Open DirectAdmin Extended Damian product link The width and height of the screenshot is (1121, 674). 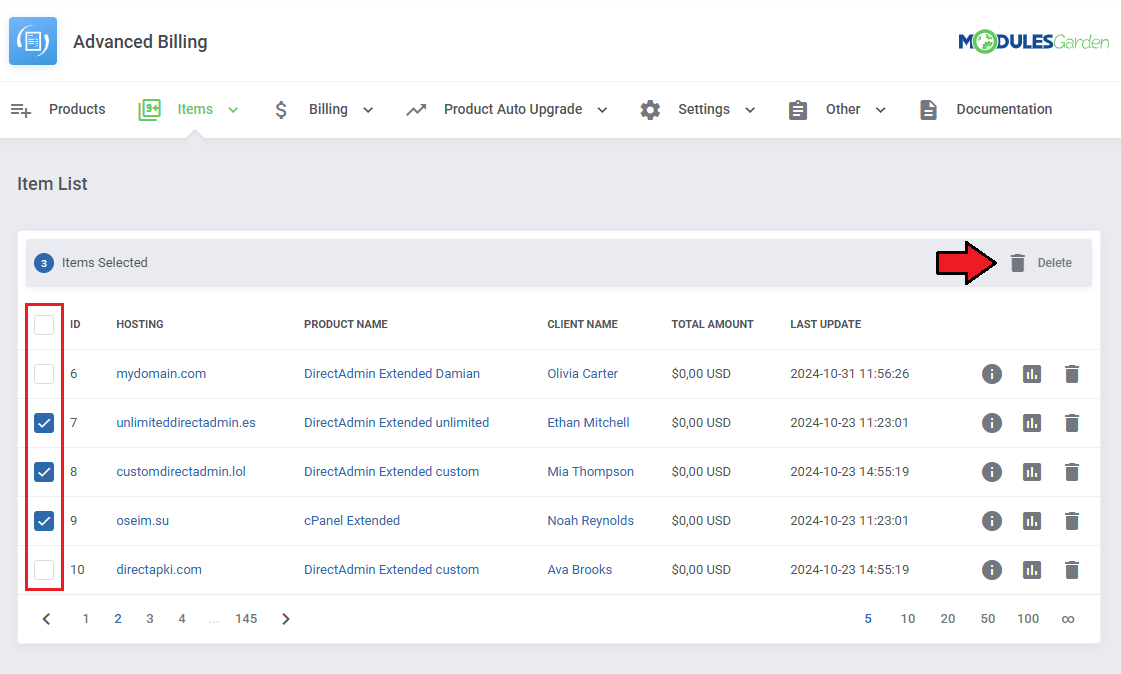click(392, 374)
